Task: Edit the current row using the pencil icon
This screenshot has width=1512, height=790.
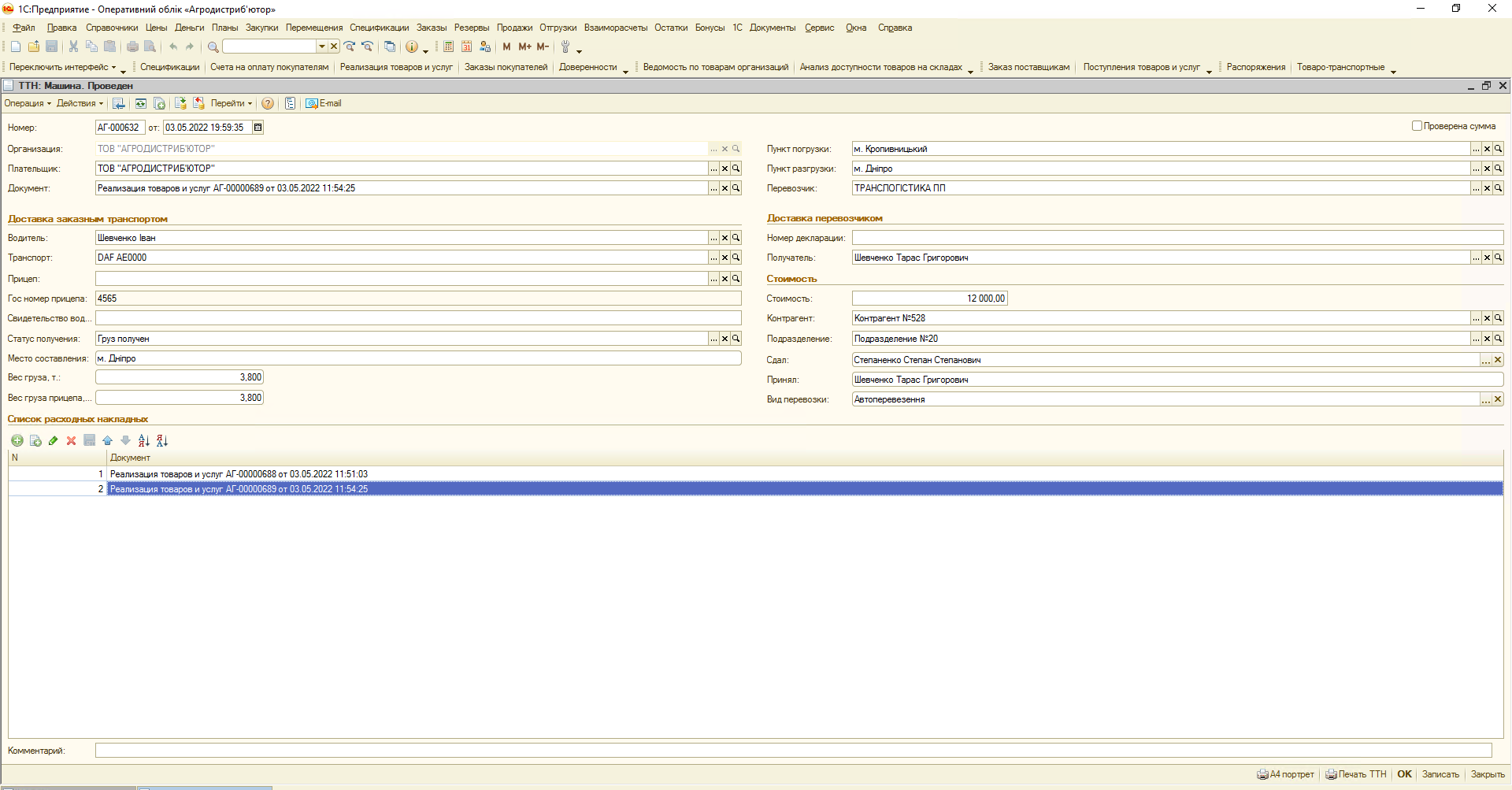Action: 53,440
